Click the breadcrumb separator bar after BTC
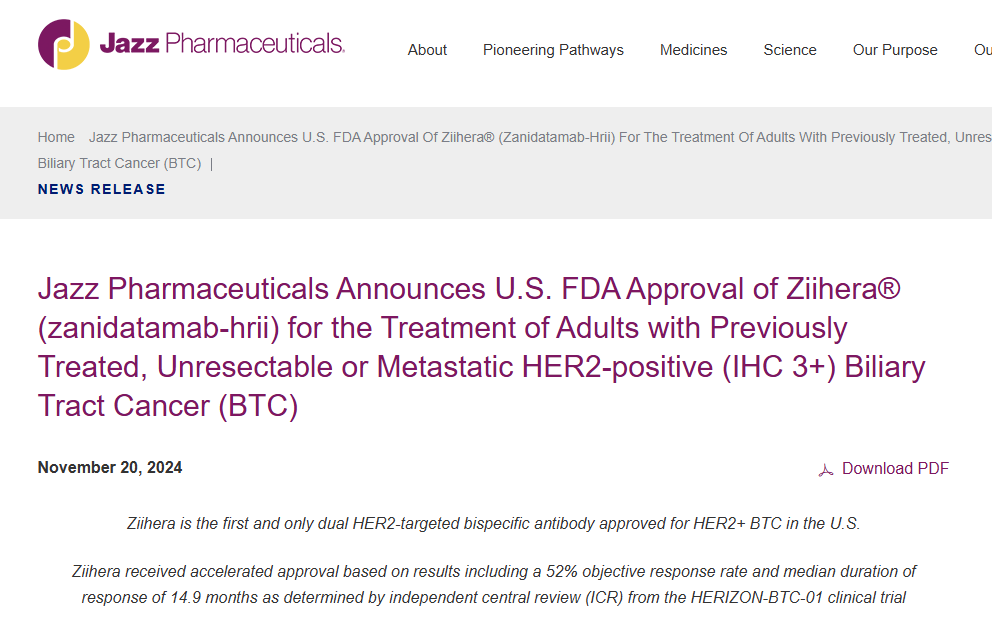 pos(211,163)
